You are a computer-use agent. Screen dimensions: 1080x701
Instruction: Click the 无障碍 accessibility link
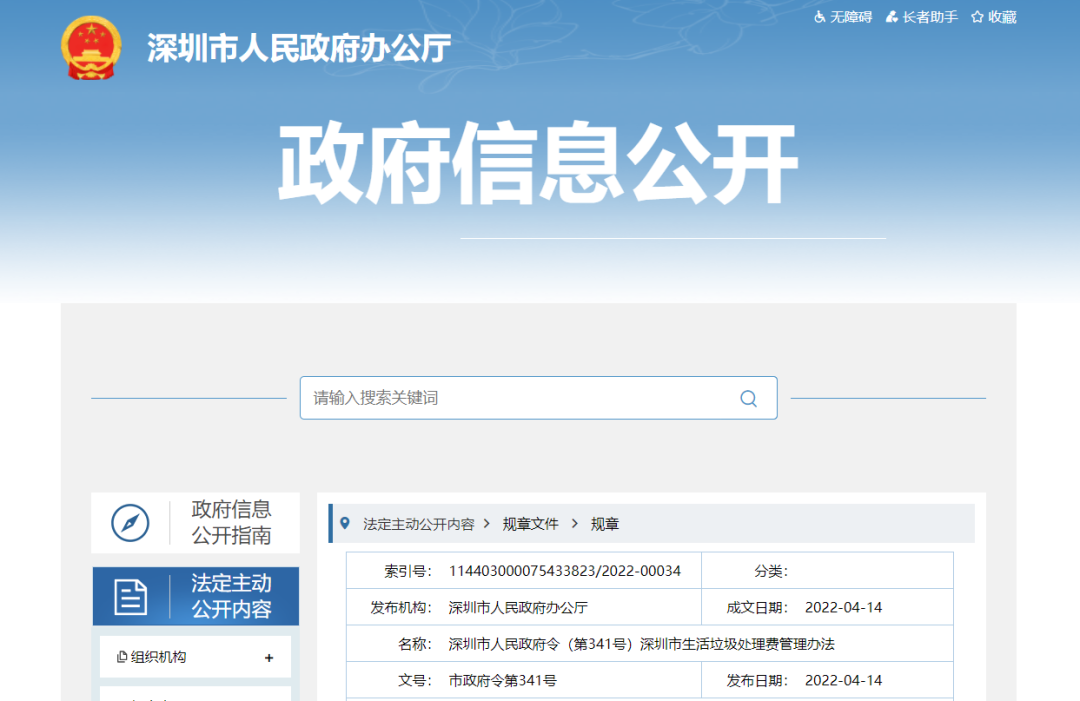[x=851, y=17]
